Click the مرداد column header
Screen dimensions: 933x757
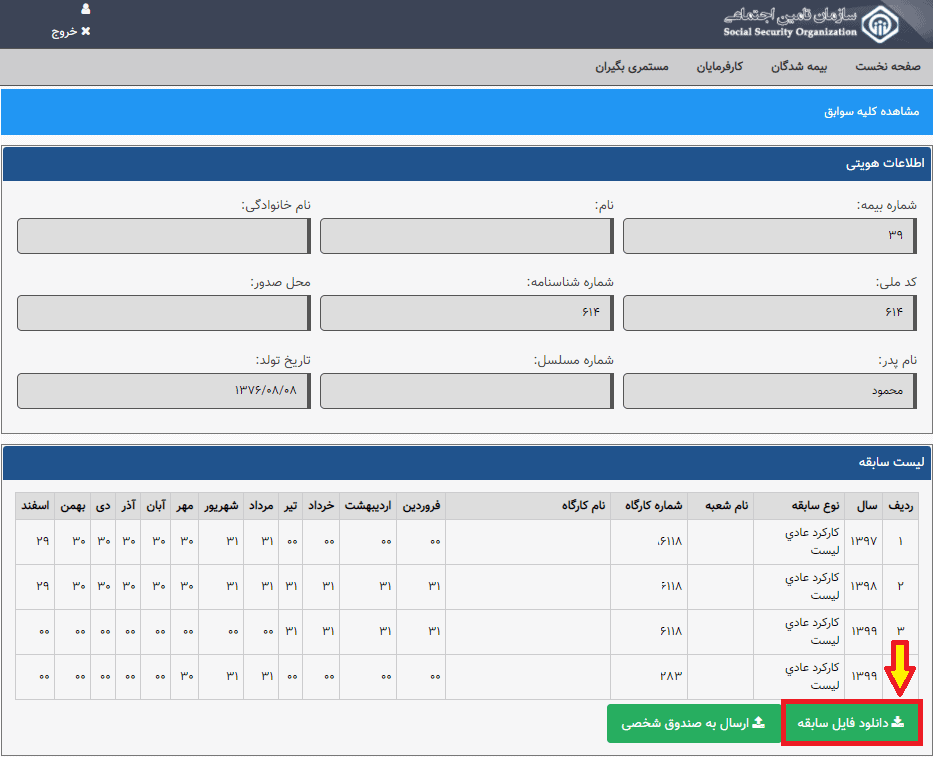(261, 506)
